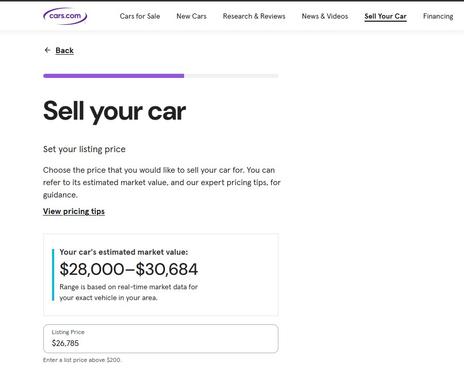Click the unfilled gray progress bar section
This screenshot has height=378, width=464.
pyautogui.click(x=231, y=76)
